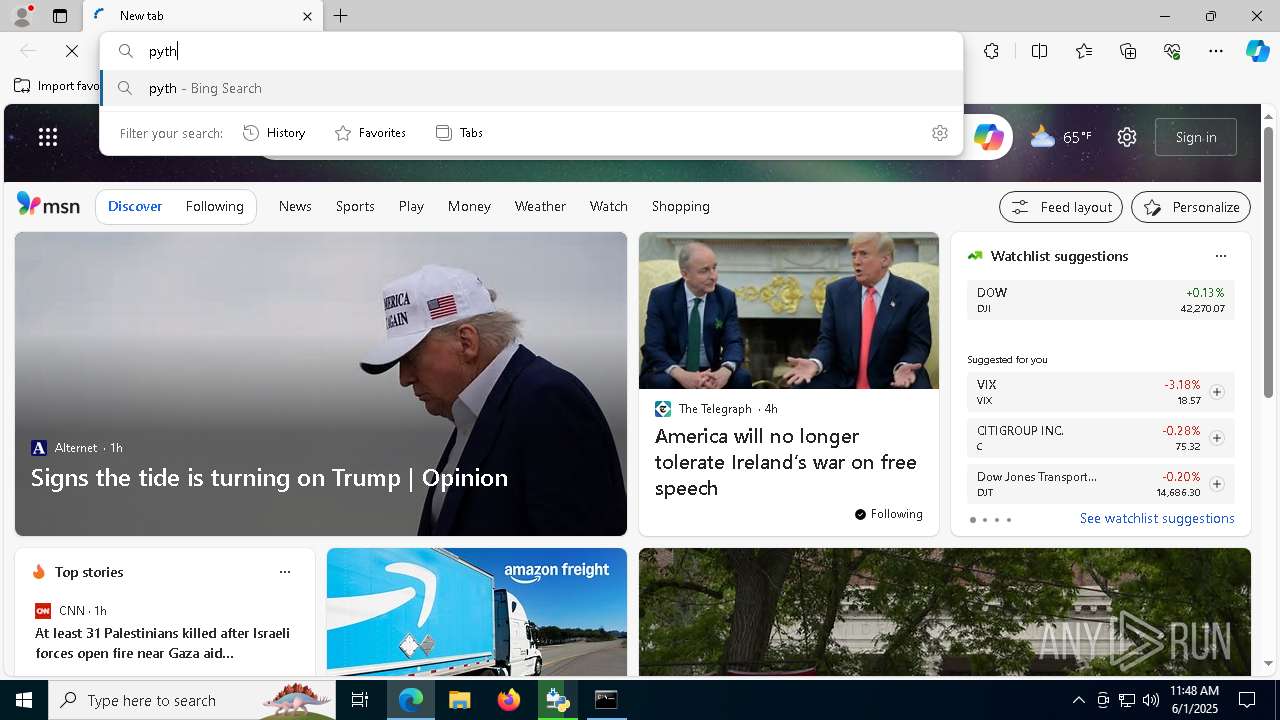
Task: Toggle Following on Telegraph article
Action: coord(888,514)
